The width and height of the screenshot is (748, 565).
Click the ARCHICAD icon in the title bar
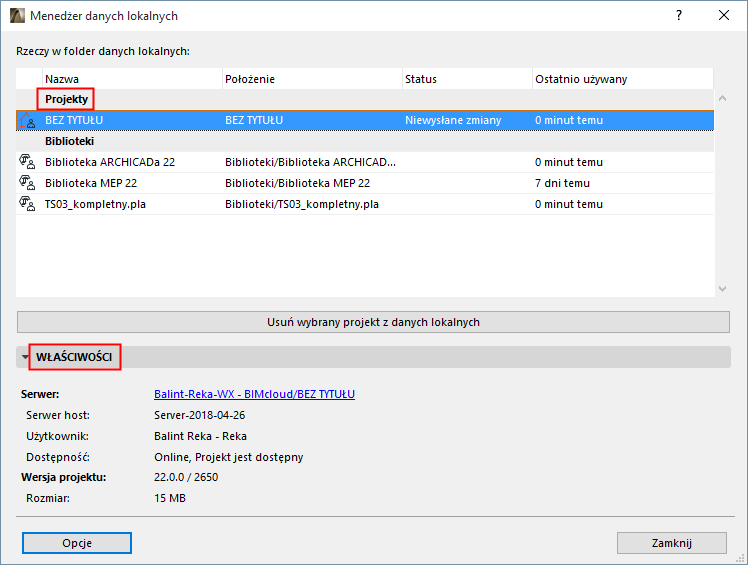click(17, 16)
